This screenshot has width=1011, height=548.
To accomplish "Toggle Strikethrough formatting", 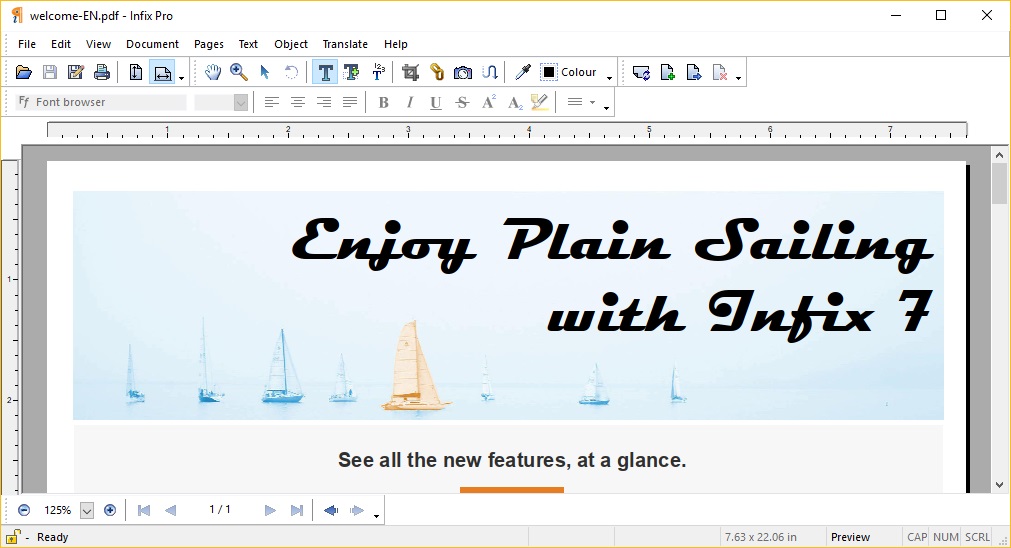I will pos(462,102).
